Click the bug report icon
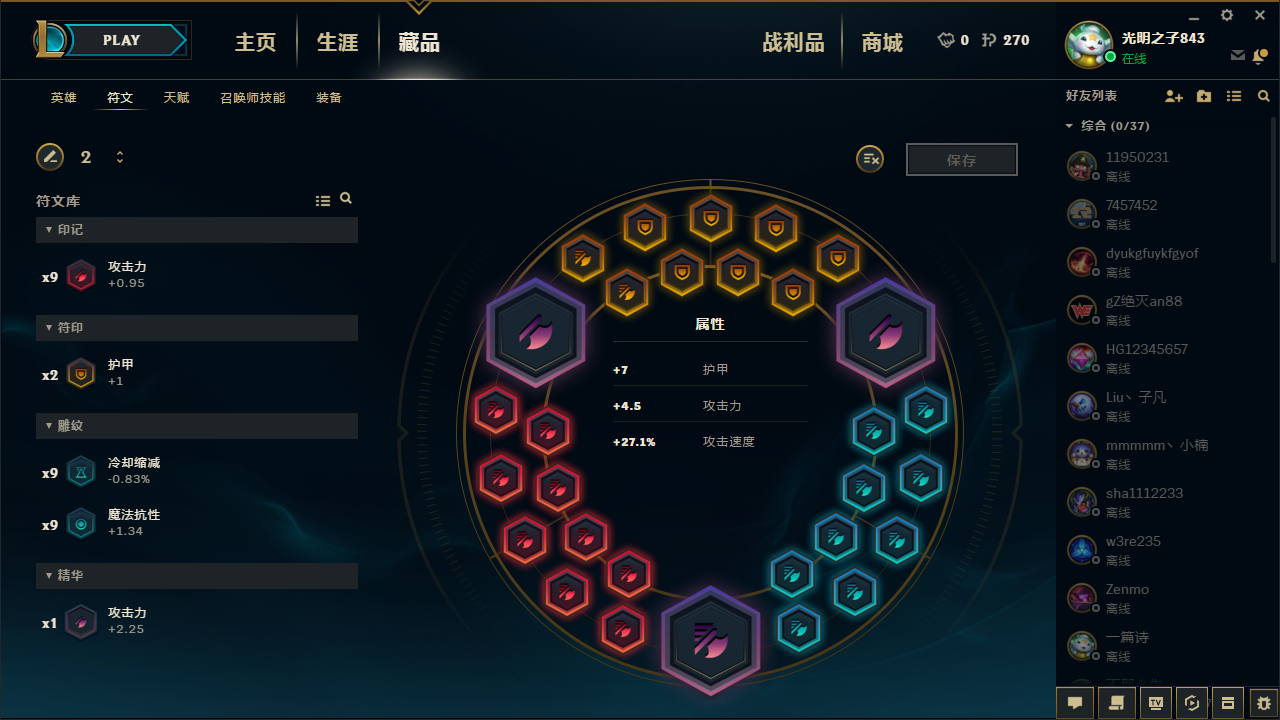Screen dimensions: 1280x720 1264,702
